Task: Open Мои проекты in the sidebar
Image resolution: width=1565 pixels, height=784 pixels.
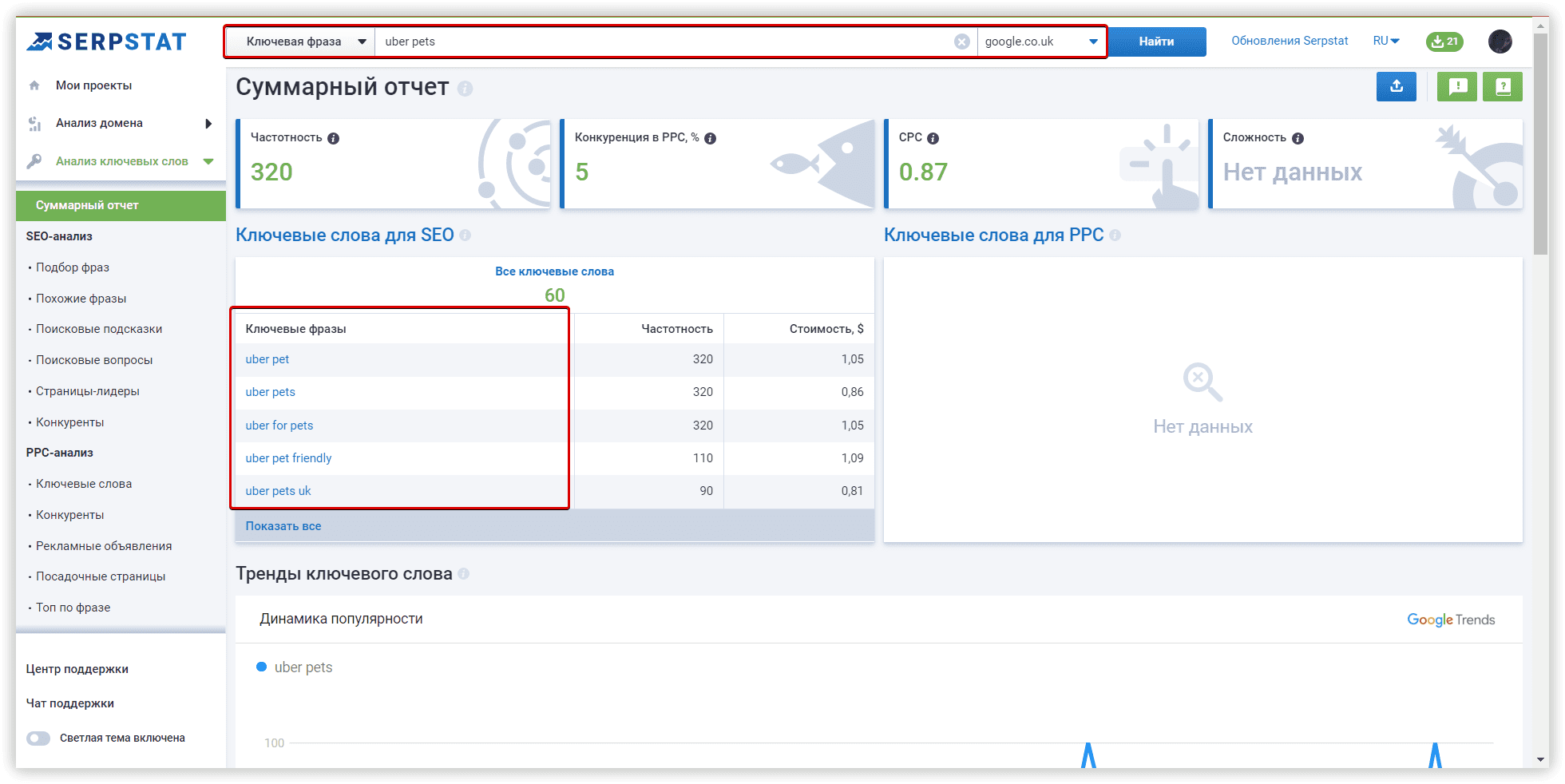Action: coord(93,85)
